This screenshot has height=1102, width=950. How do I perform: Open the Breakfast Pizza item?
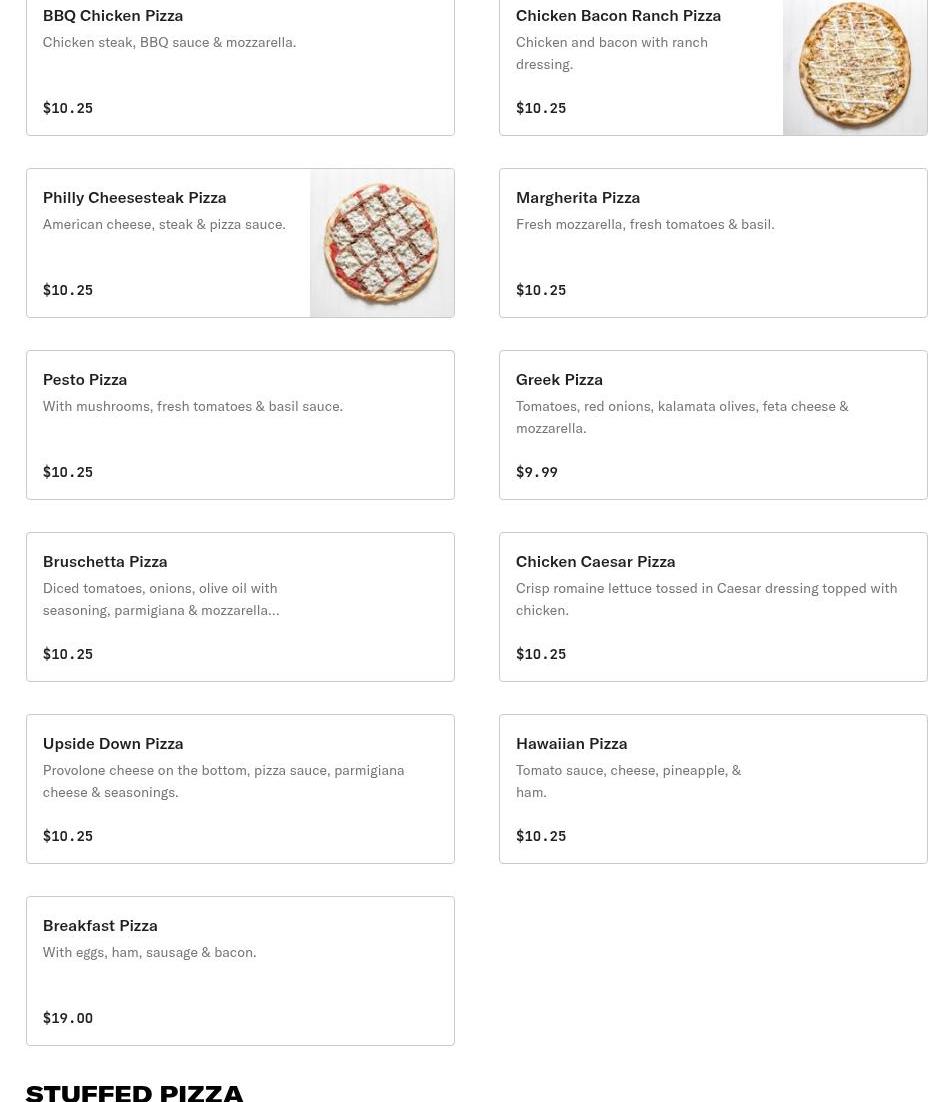click(240, 971)
